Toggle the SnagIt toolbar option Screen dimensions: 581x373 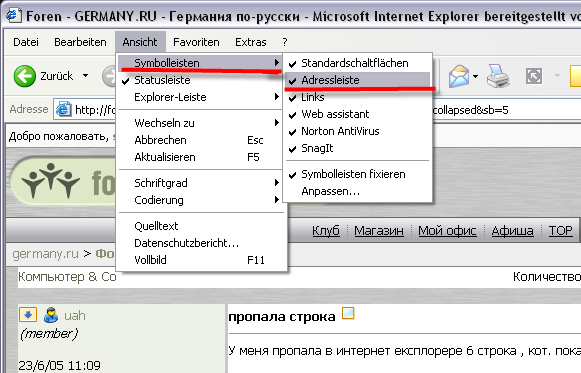tap(357, 148)
